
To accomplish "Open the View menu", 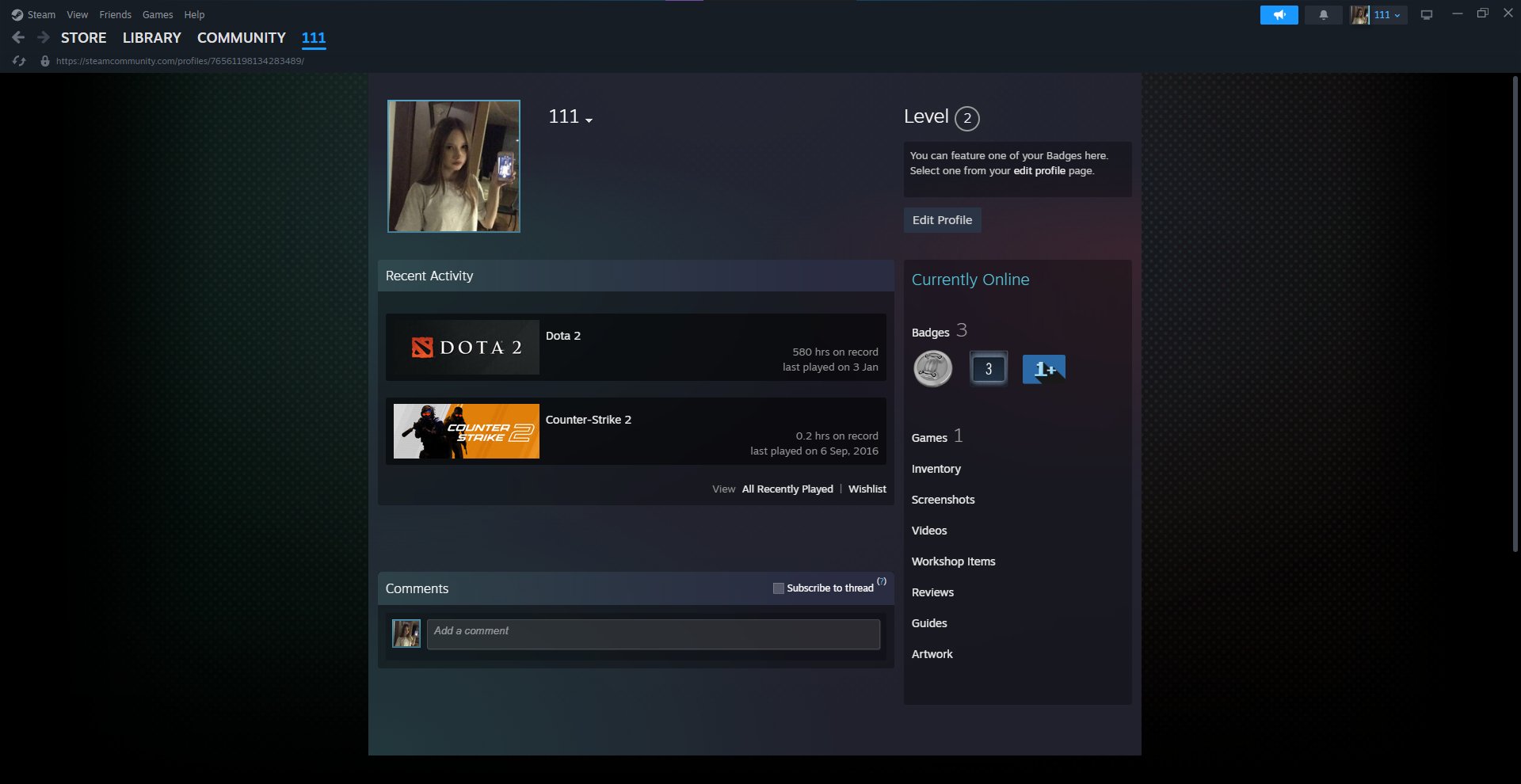I will point(78,15).
